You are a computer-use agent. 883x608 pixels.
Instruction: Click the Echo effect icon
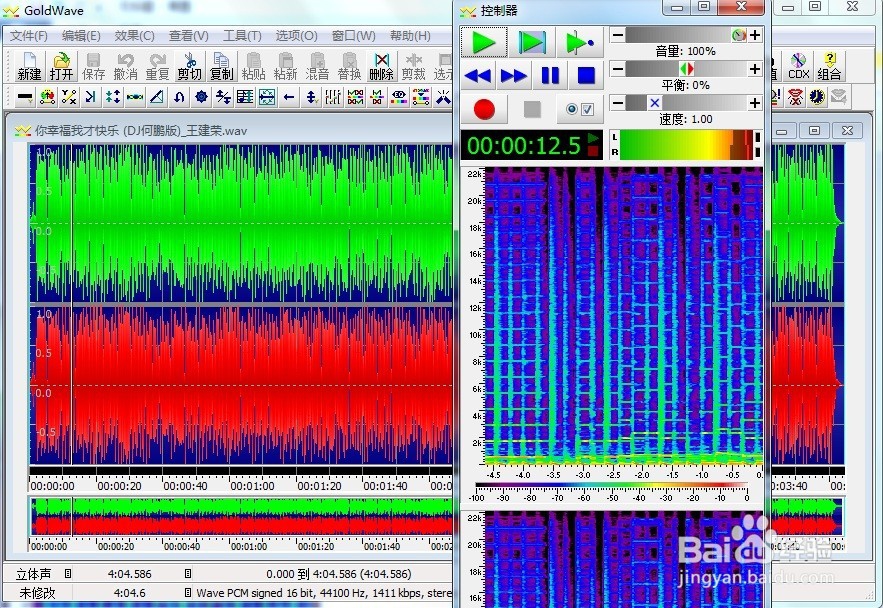coord(91,97)
